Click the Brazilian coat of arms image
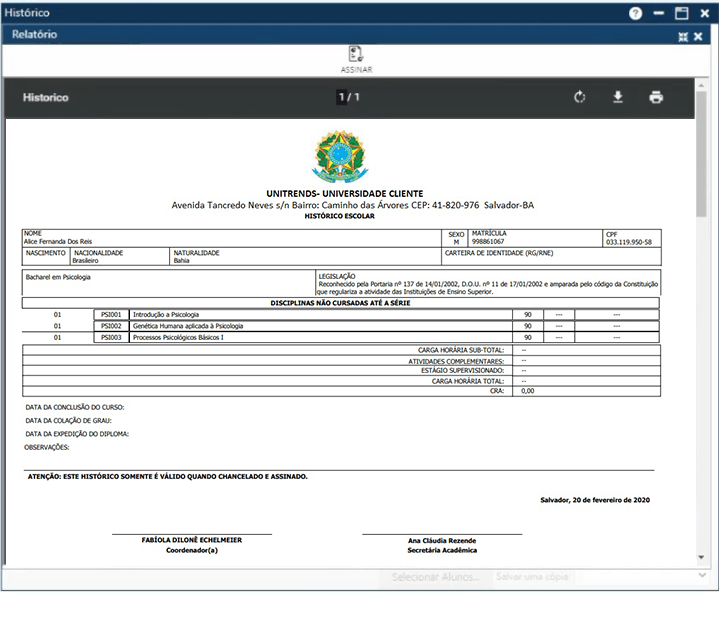The height and width of the screenshot is (640, 719). pyautogui.click(x=340, y=156)
